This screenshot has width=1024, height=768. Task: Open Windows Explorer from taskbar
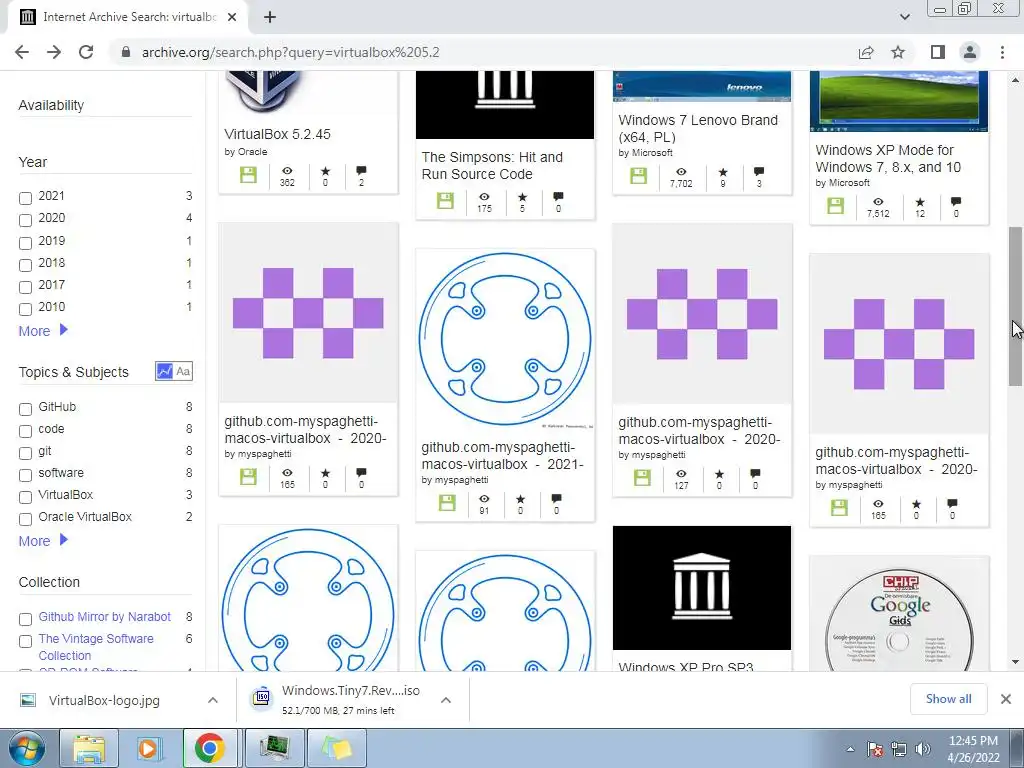pos(89,748)
